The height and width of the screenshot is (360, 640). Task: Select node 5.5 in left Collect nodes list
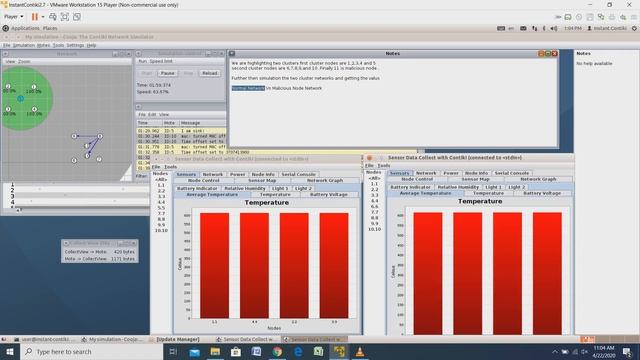pos(161,208)
